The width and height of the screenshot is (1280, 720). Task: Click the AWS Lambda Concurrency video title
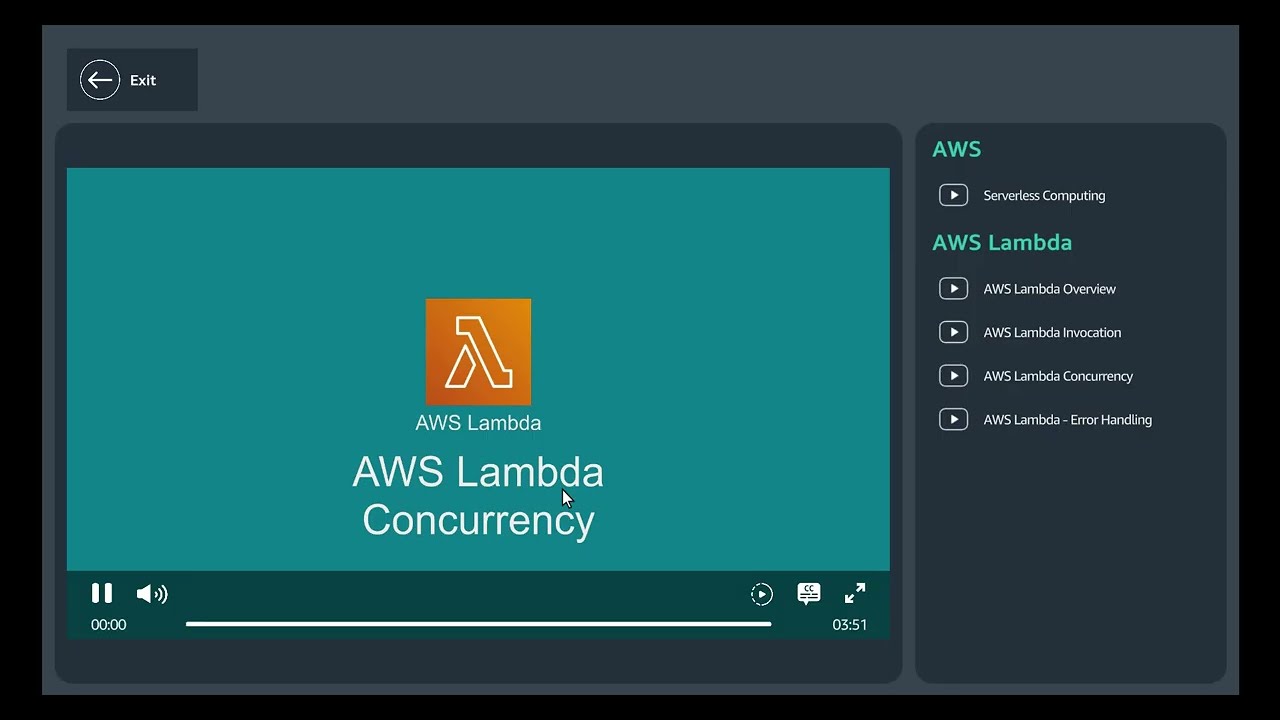[x=478, y=496]
